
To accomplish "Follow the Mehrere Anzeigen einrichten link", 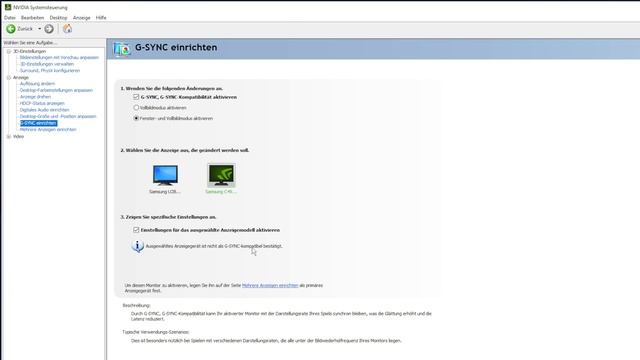I will pos(270,285).
